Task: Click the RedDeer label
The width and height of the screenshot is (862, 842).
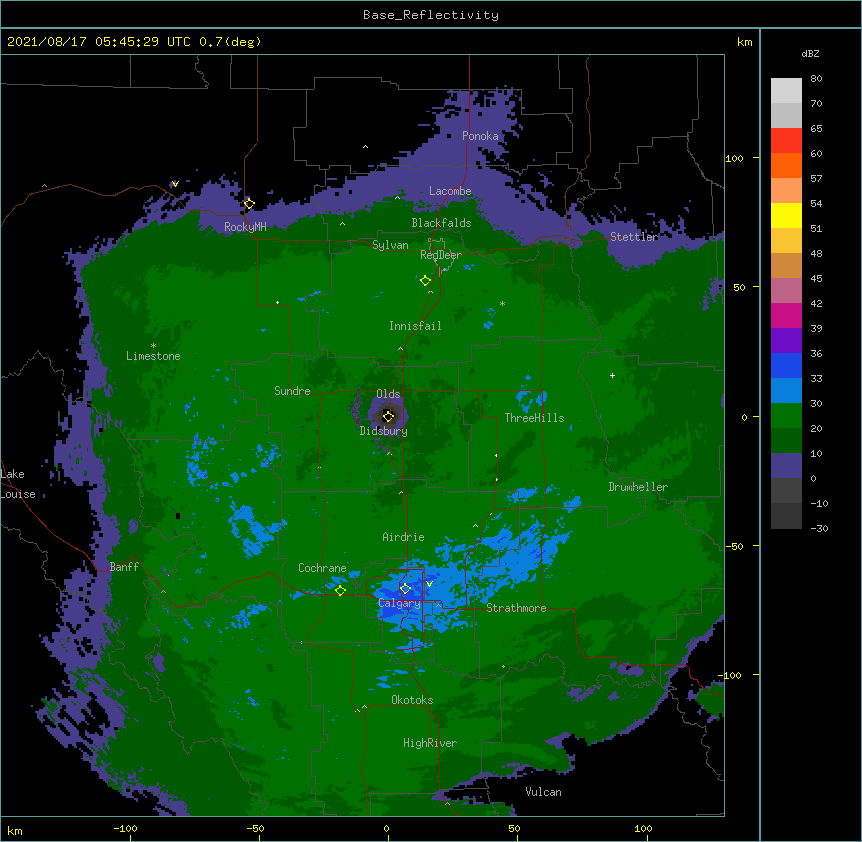Action: pos(440,255)
